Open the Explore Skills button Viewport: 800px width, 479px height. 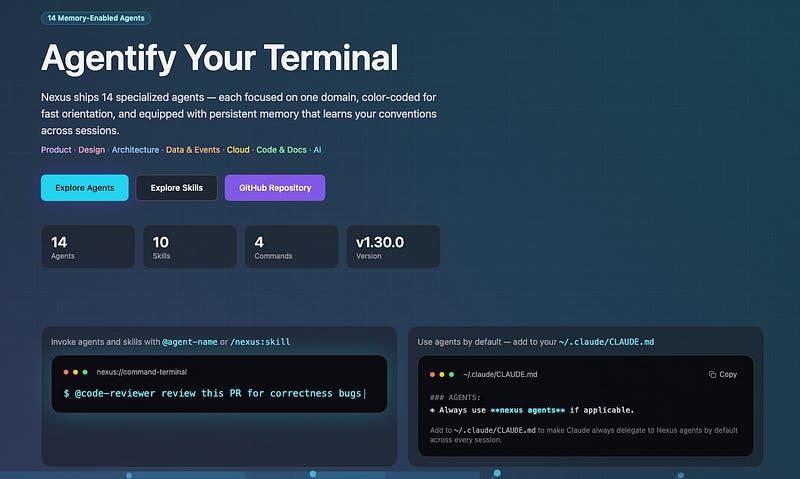tap(177, 188)
